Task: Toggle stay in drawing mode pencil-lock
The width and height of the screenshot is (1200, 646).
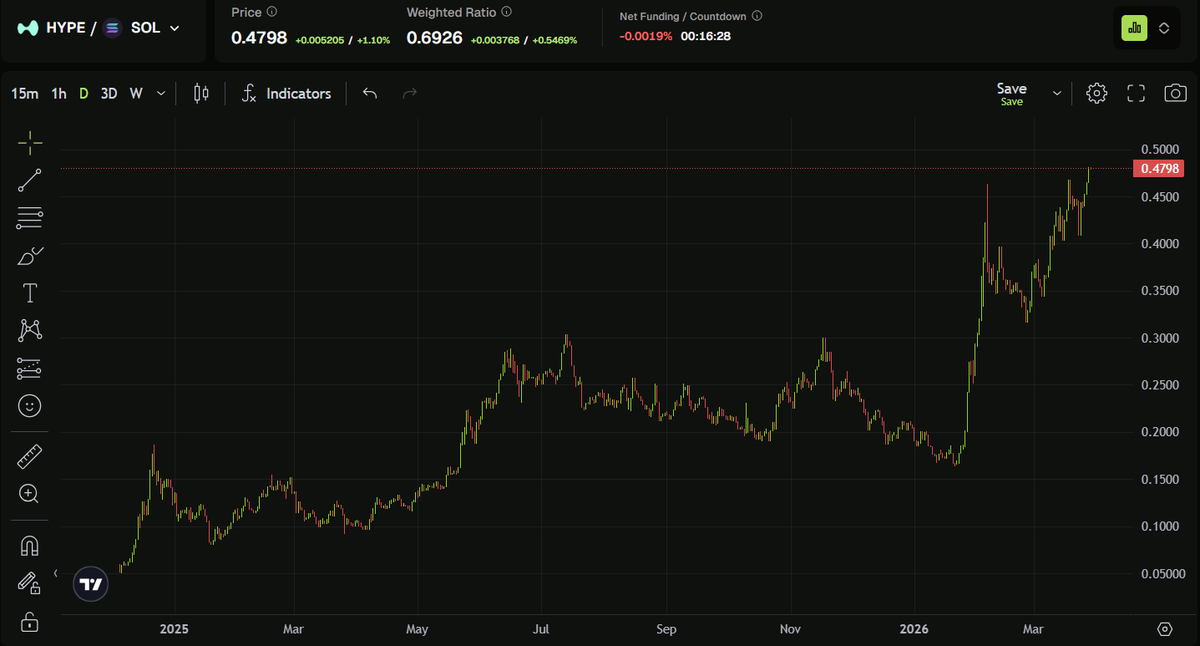Action: [30, 583]
